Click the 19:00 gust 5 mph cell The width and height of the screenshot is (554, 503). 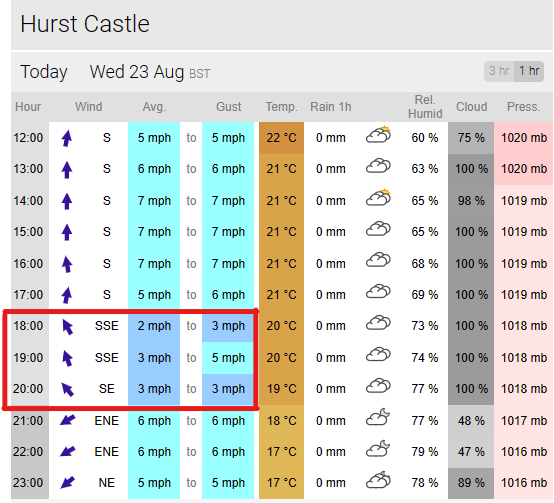point(228,358)
